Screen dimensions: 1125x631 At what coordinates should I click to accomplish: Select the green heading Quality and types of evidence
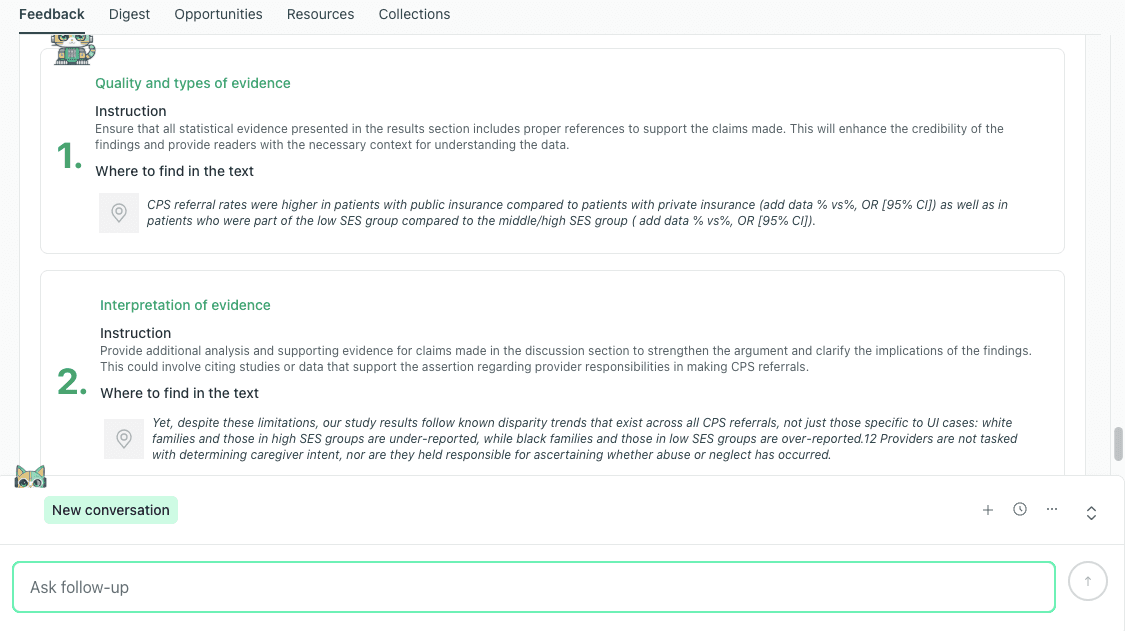coord(192,83)
